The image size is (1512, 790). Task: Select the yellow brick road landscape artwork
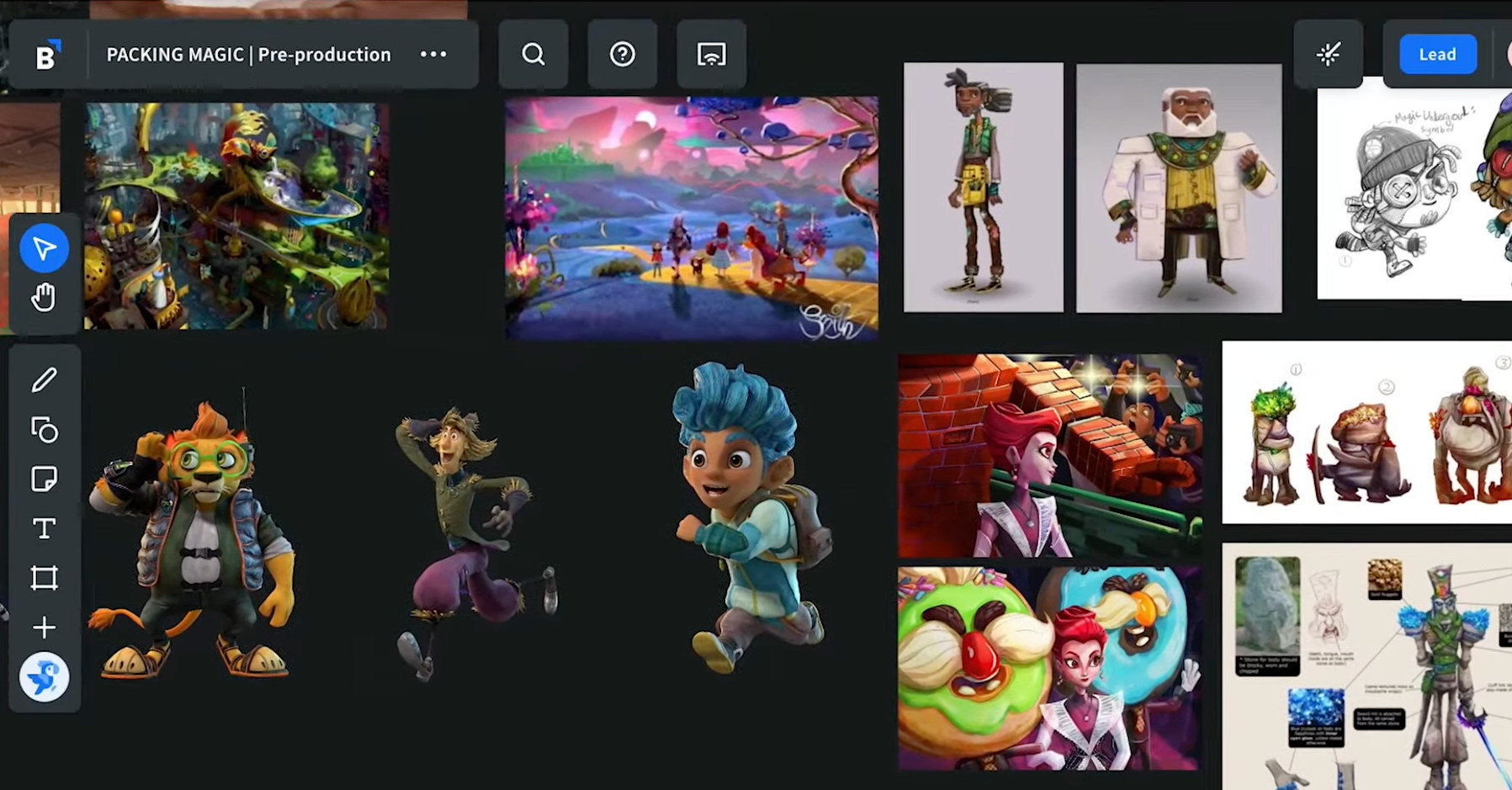[691, 219]
